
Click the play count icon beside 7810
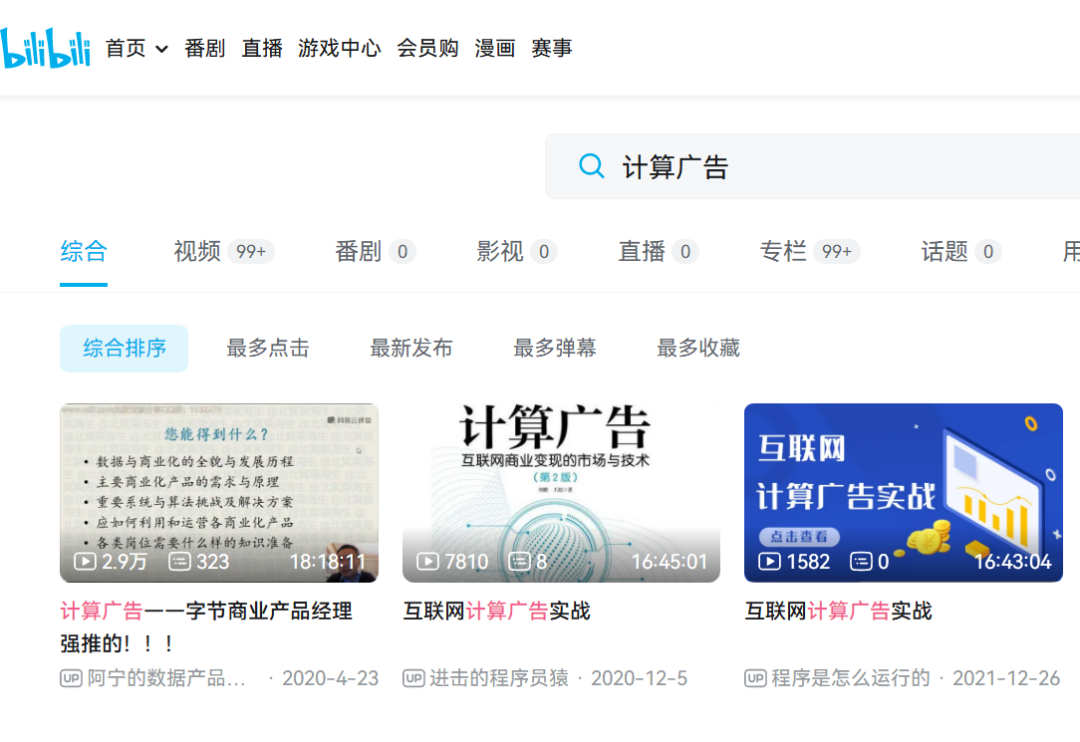(x=428, y=561)
